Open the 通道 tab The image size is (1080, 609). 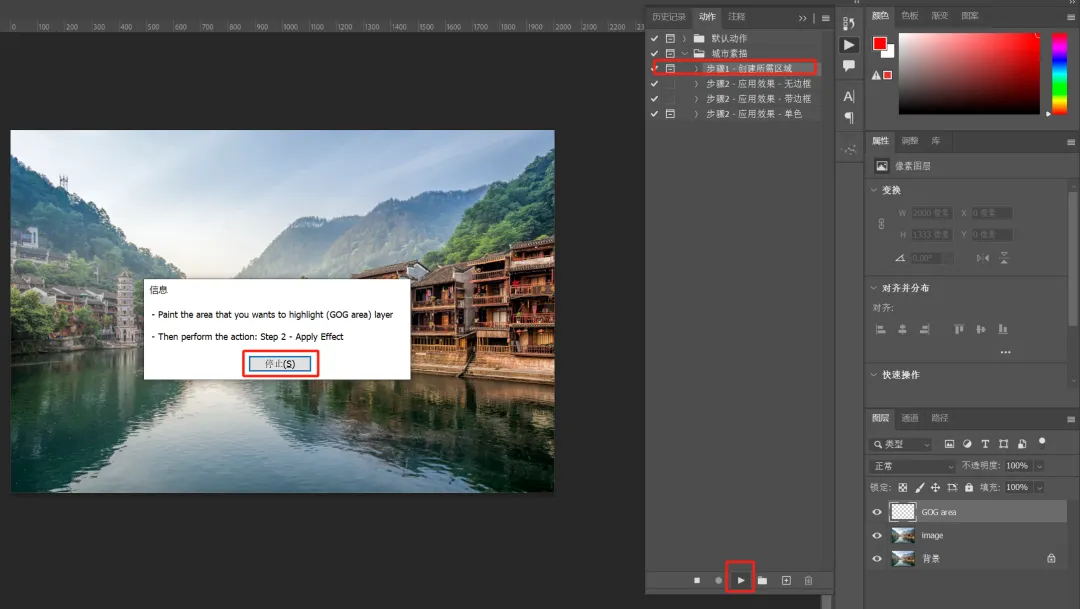coord(910,418)
